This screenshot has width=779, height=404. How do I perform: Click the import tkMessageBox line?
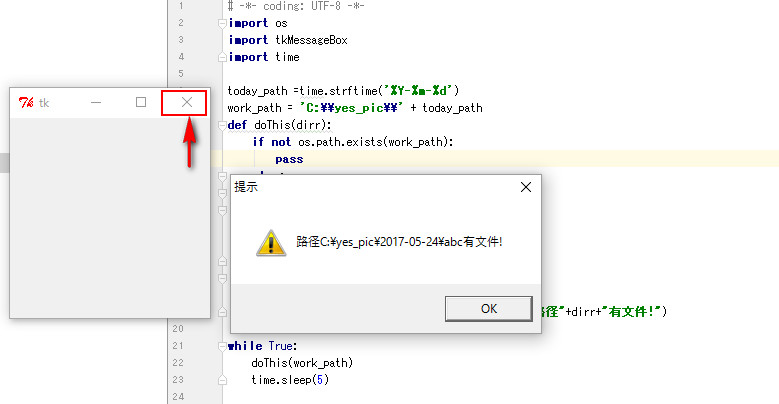tap(288, 40)
